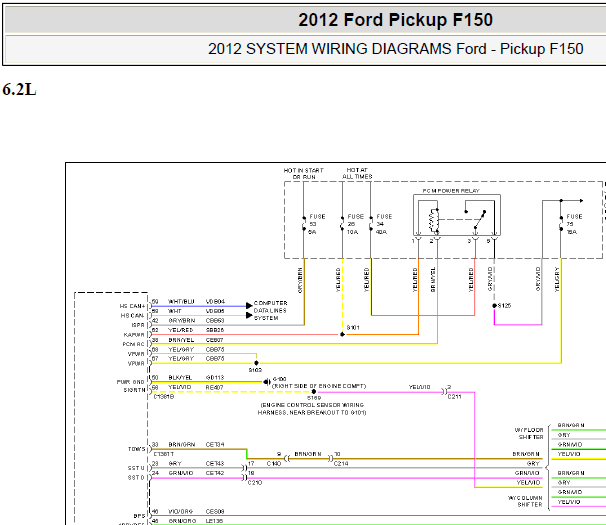The height and width of the screenshot is (525, 606).
Task: Click the 'ISPR' pin label
Action: [x=138, y=325]
